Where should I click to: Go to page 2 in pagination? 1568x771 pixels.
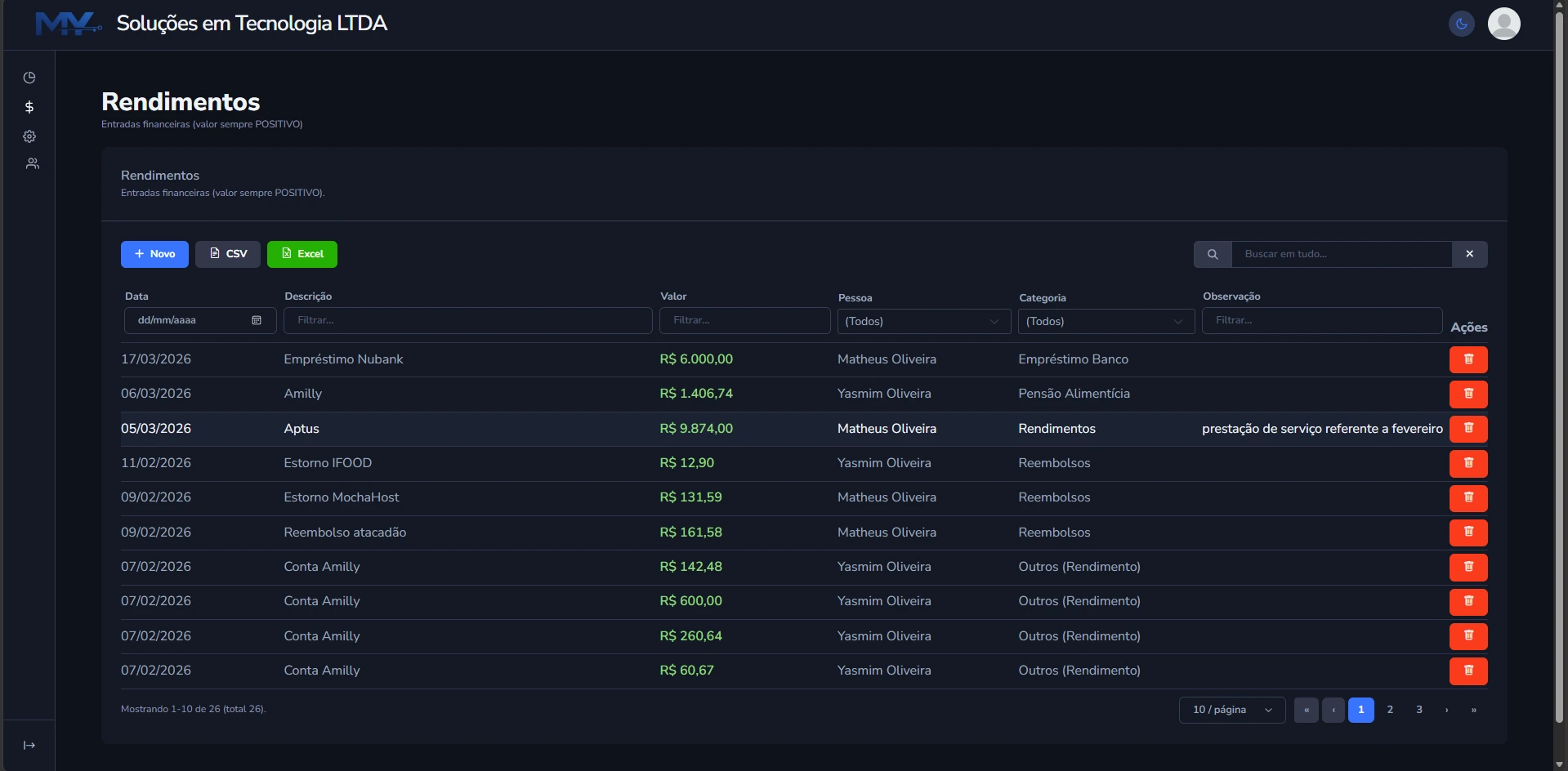tap(1390, 710)
